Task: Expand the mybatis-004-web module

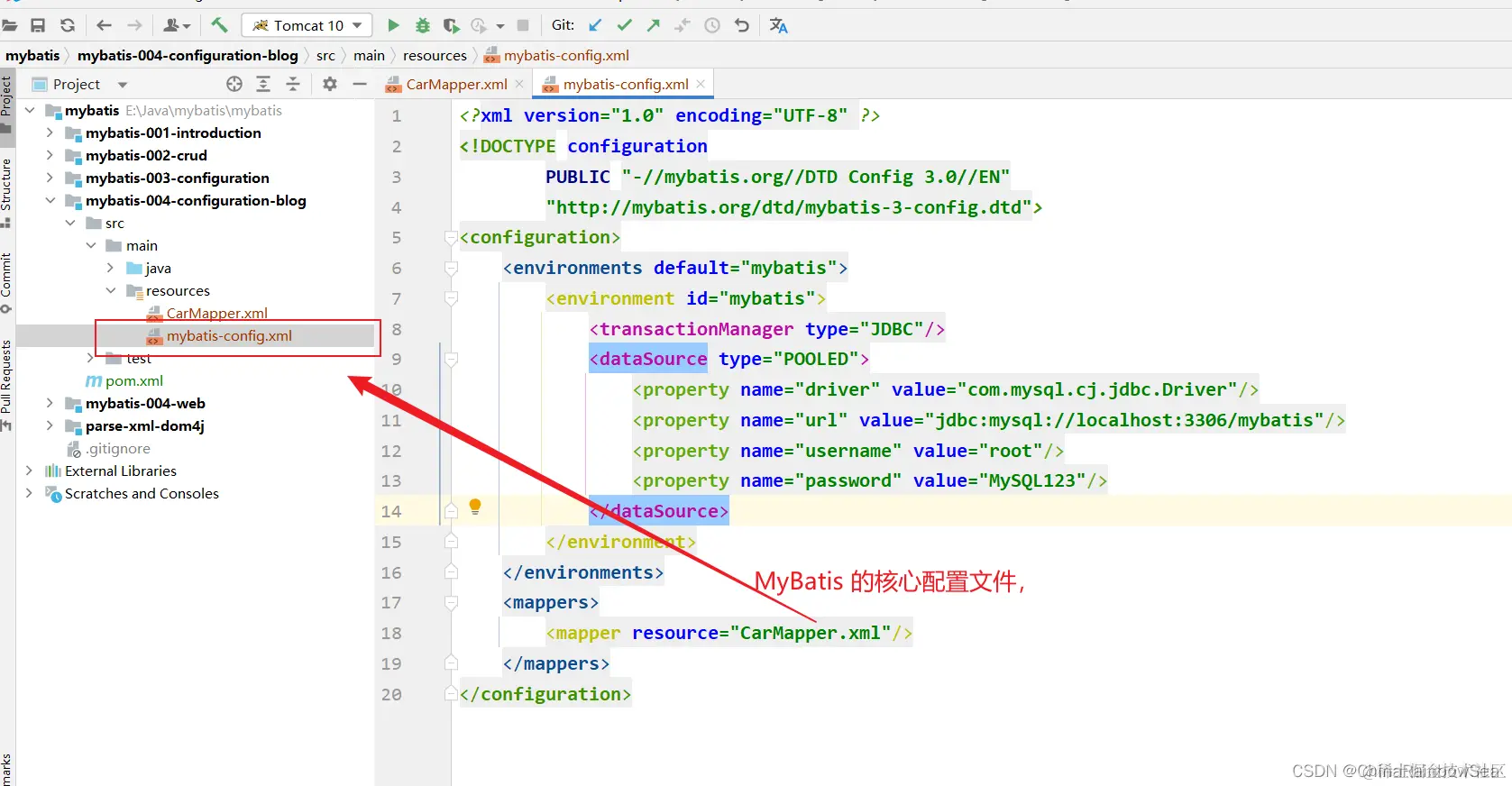Action: pos(50,403)
